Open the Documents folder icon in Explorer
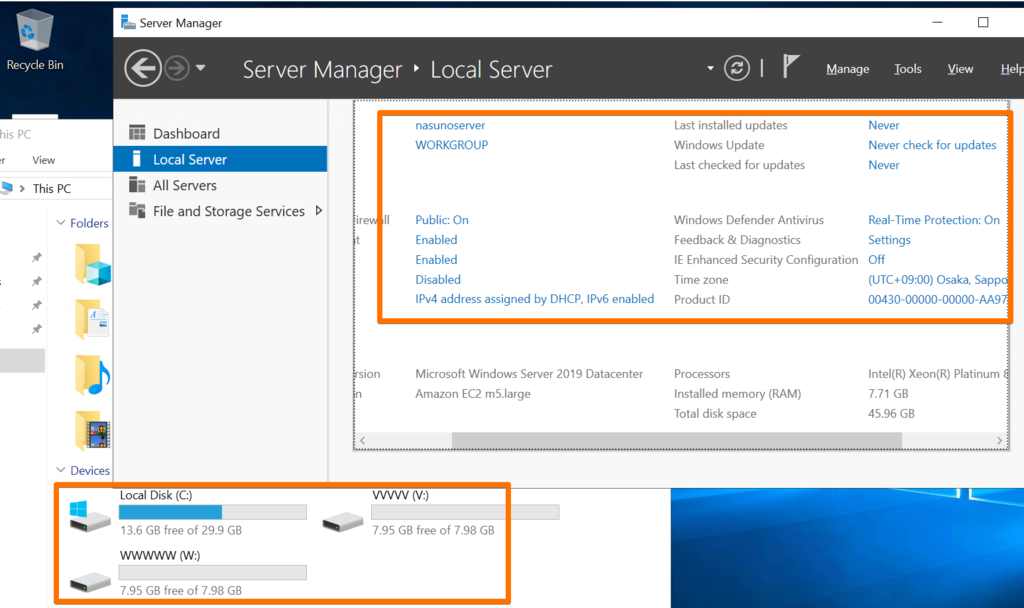Image resolution: width=1024 pixels, height=608 pixels. [x=92, y=319]
